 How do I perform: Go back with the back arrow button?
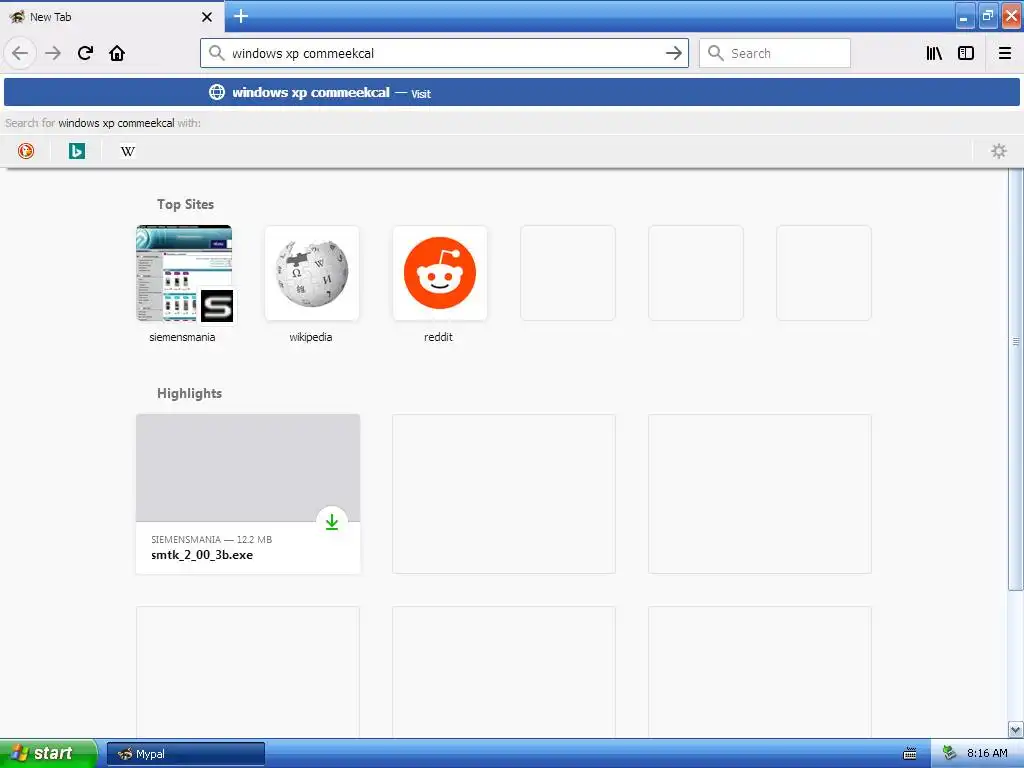click(x=20, y=53)
